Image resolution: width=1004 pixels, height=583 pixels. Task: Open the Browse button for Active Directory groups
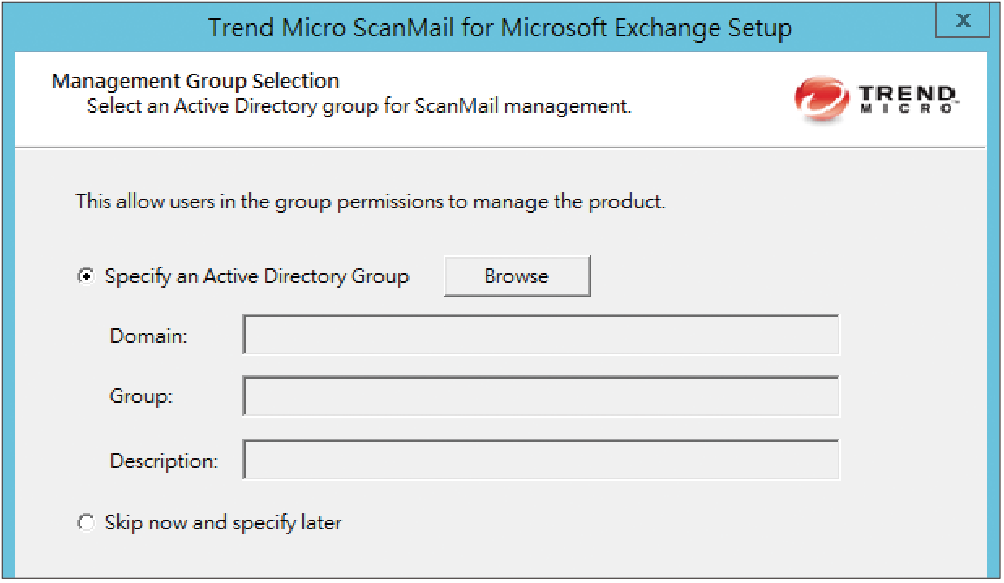[x=517, y=276]
